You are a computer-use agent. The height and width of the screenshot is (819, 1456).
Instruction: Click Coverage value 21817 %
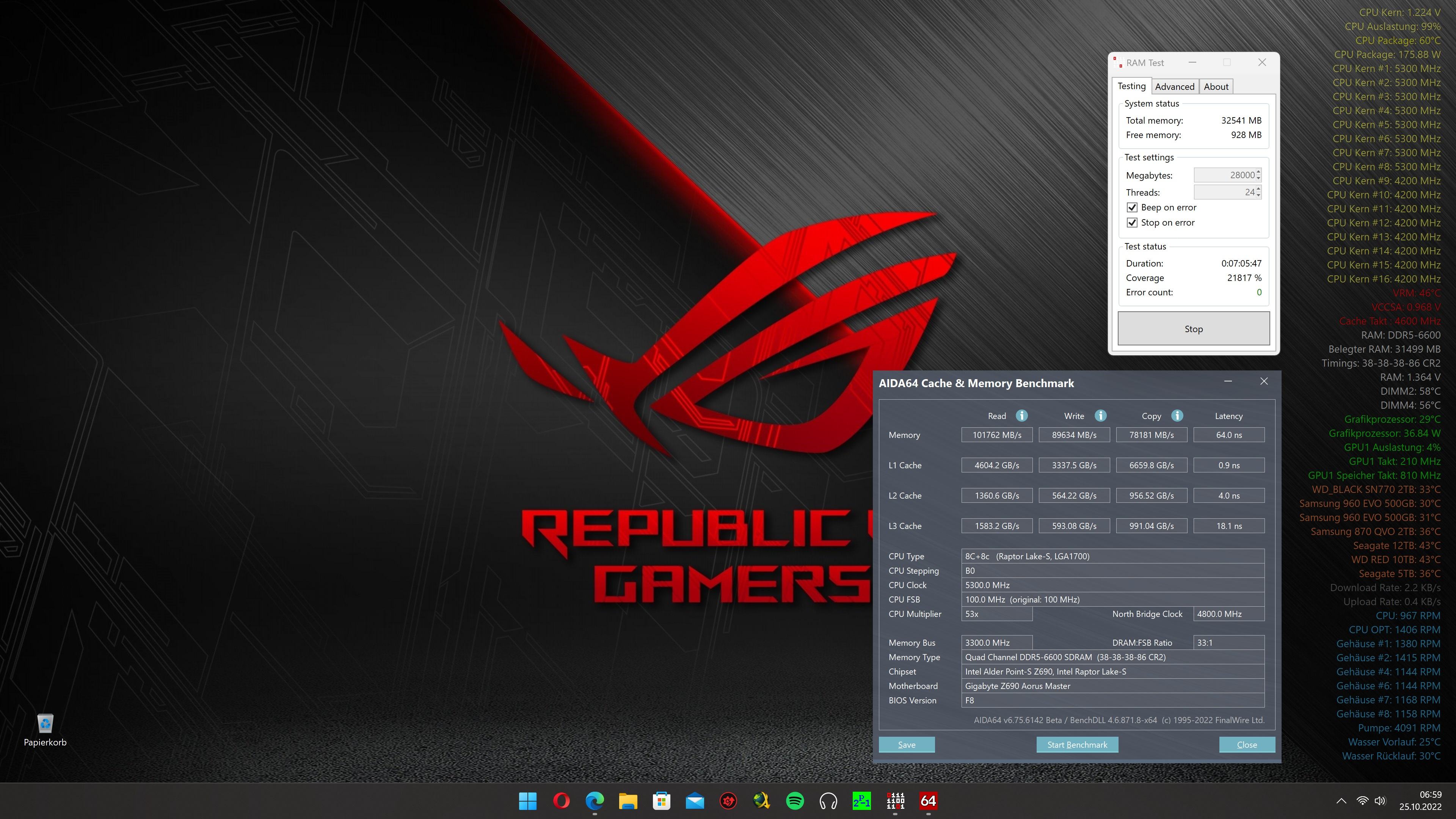pos(1244,278)
